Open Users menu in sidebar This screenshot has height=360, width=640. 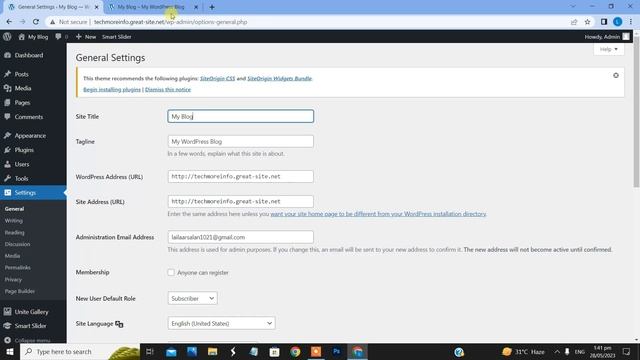coord(22,164)
